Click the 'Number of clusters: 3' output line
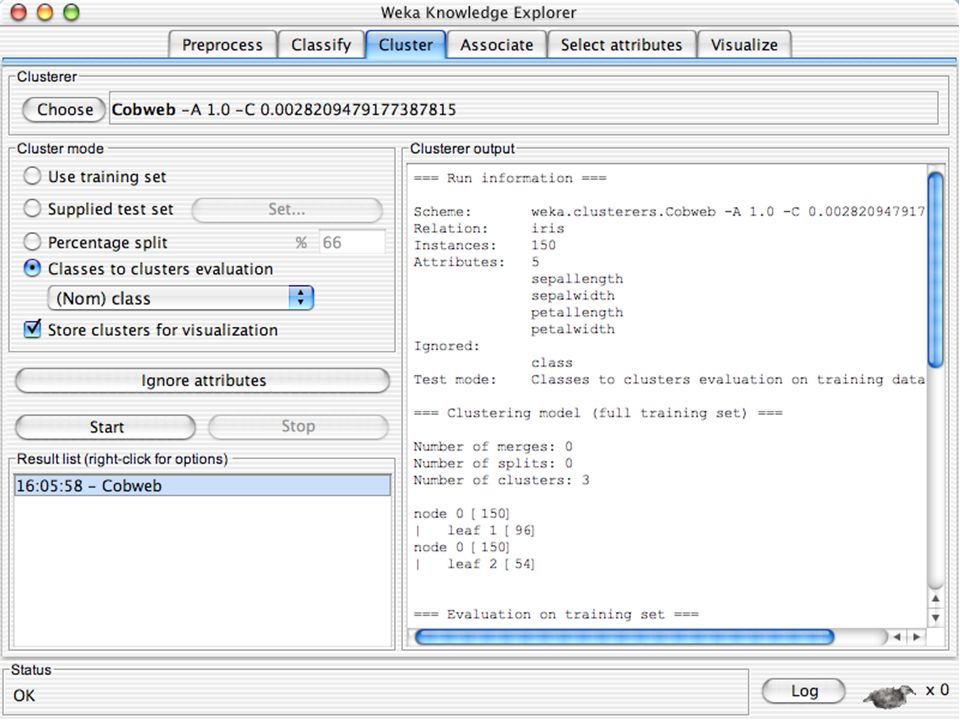Image resolution: width=960 pixels, height=720 pixels. [x=501, y=480]
